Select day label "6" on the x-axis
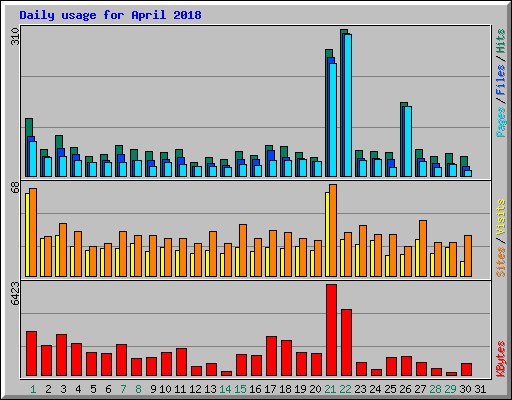Image resolution: width=512 pixels, height=400 pixels. click(x=108, y=389)
